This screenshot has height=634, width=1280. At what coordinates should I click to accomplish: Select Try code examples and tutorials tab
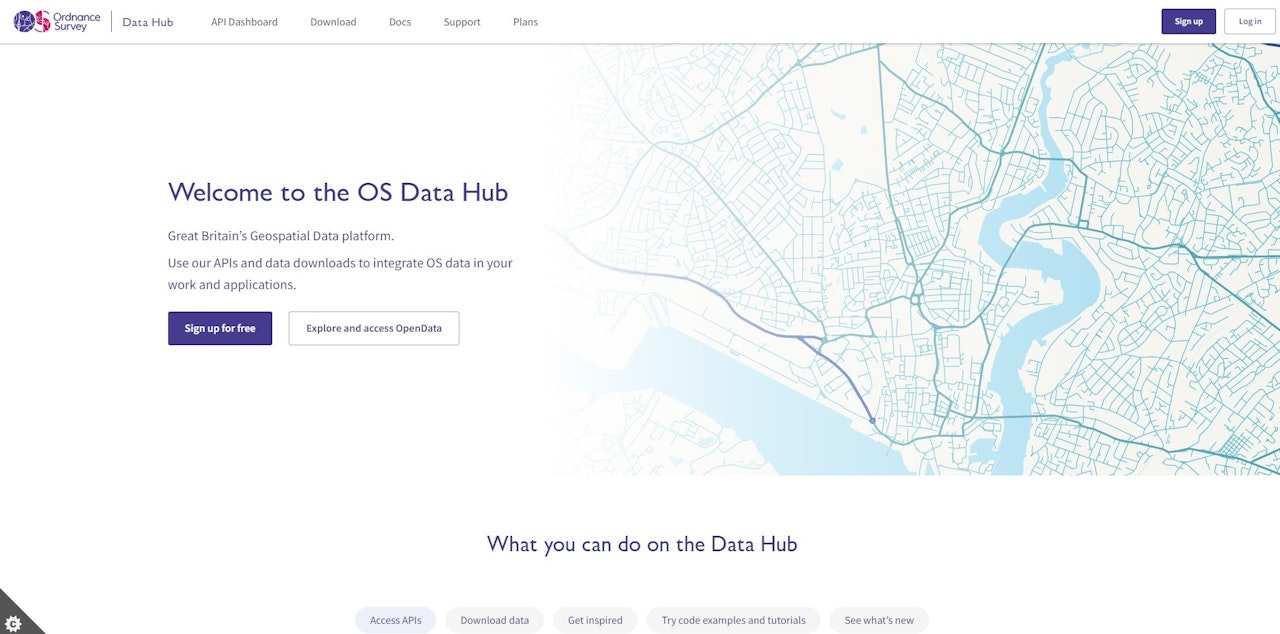pos(733,620)
